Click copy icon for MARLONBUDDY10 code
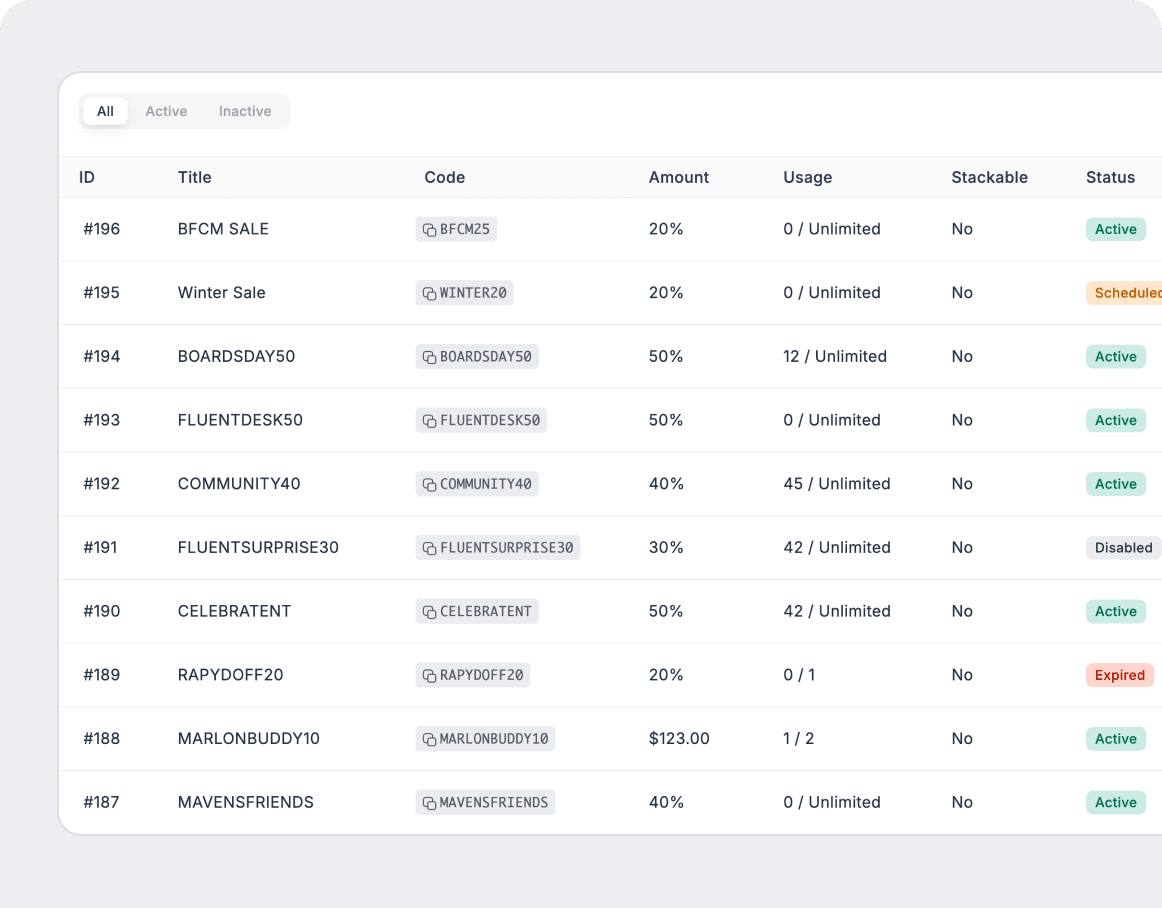 429,740
